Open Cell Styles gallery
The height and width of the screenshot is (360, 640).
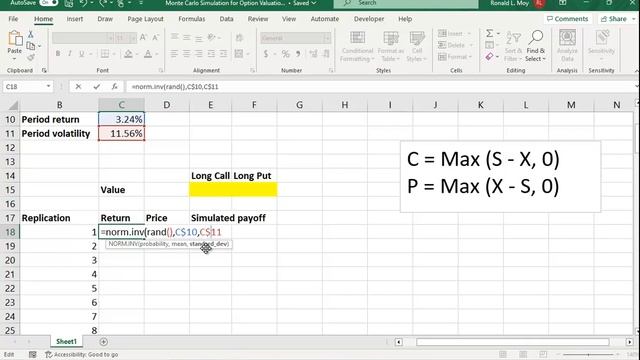click(417, 47)
